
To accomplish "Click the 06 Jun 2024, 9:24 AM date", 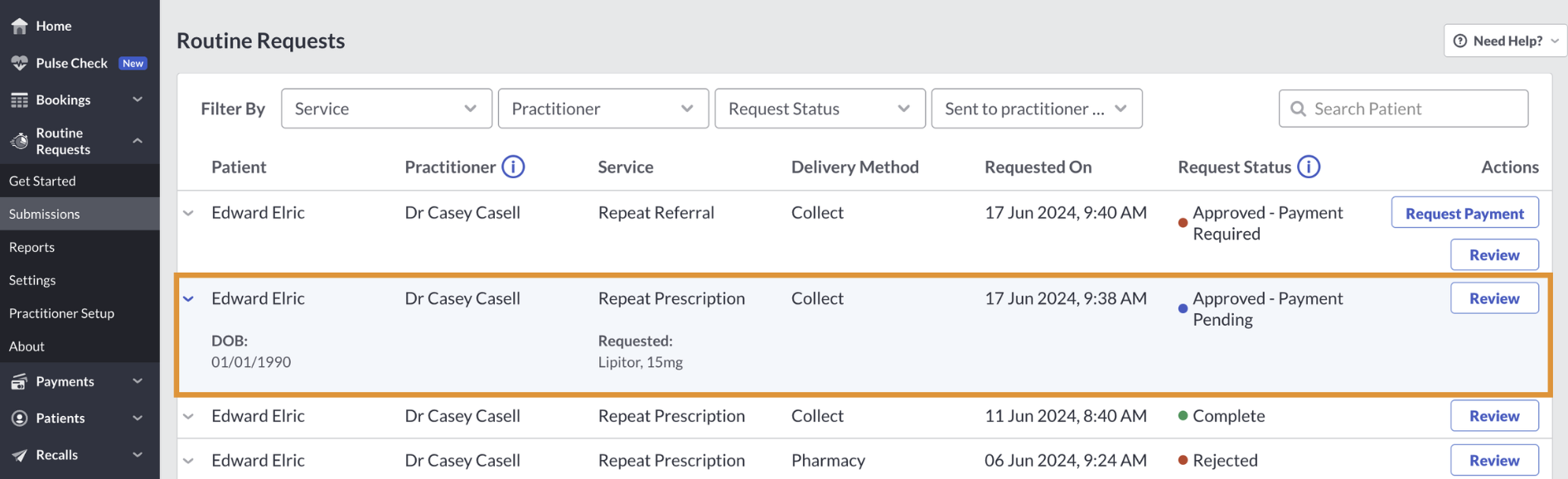I will pos(1066,461).
